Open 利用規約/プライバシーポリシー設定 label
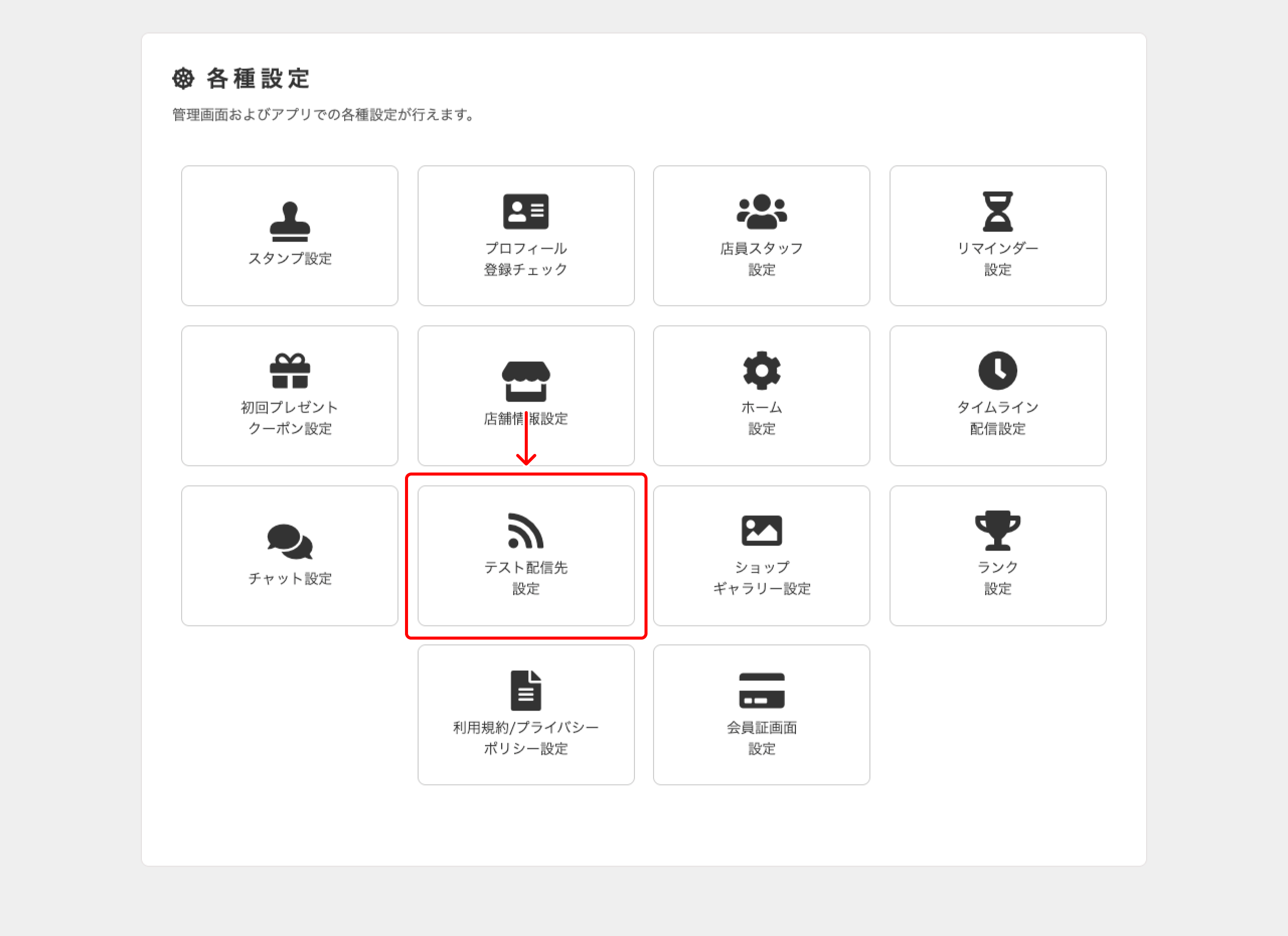This screenshot has height=936, width=1288. (x=526, y=738)
